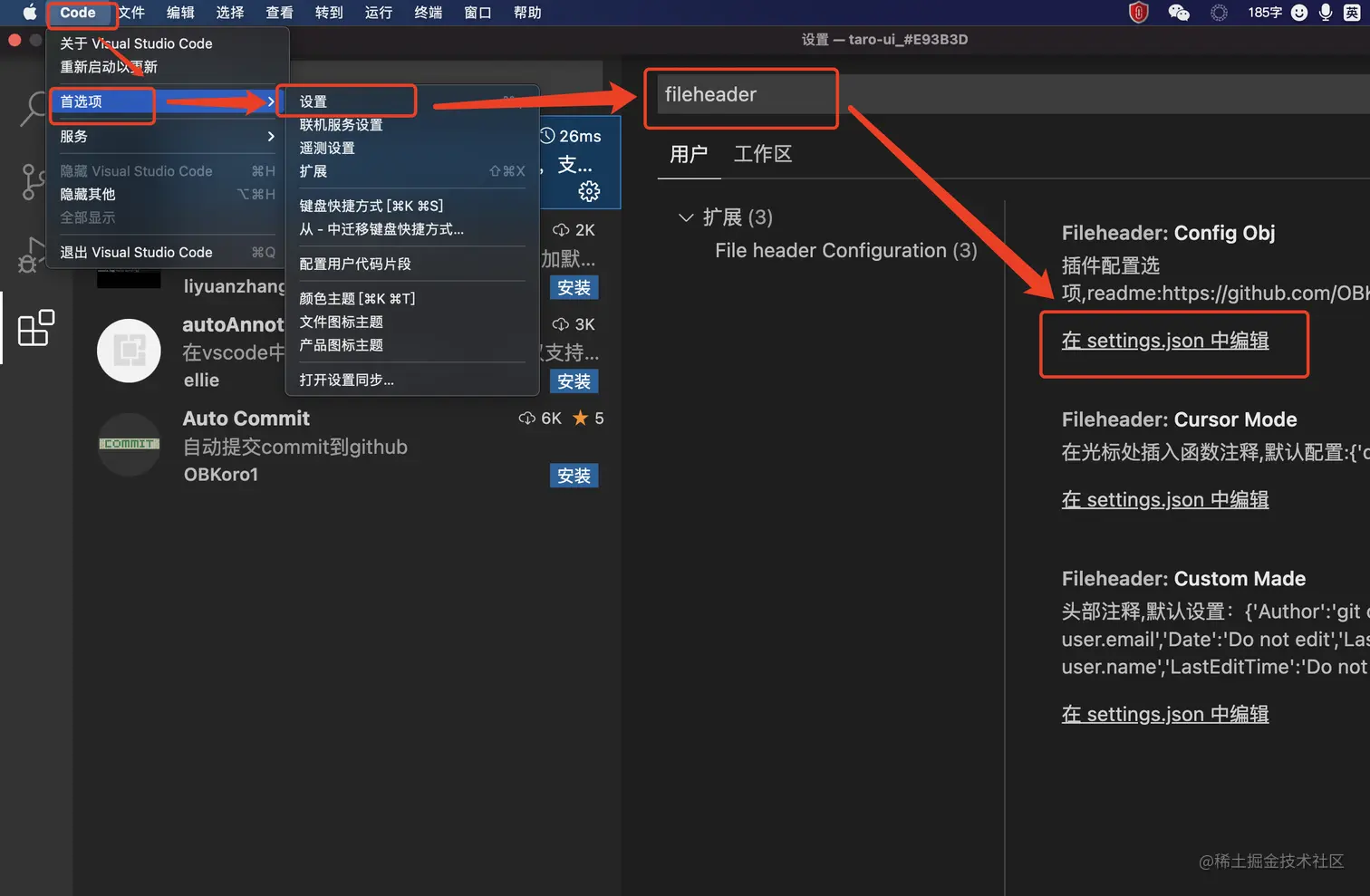1370x896 pixels.
Task: Select 颜色主题 entry
Action: [412, 298]
